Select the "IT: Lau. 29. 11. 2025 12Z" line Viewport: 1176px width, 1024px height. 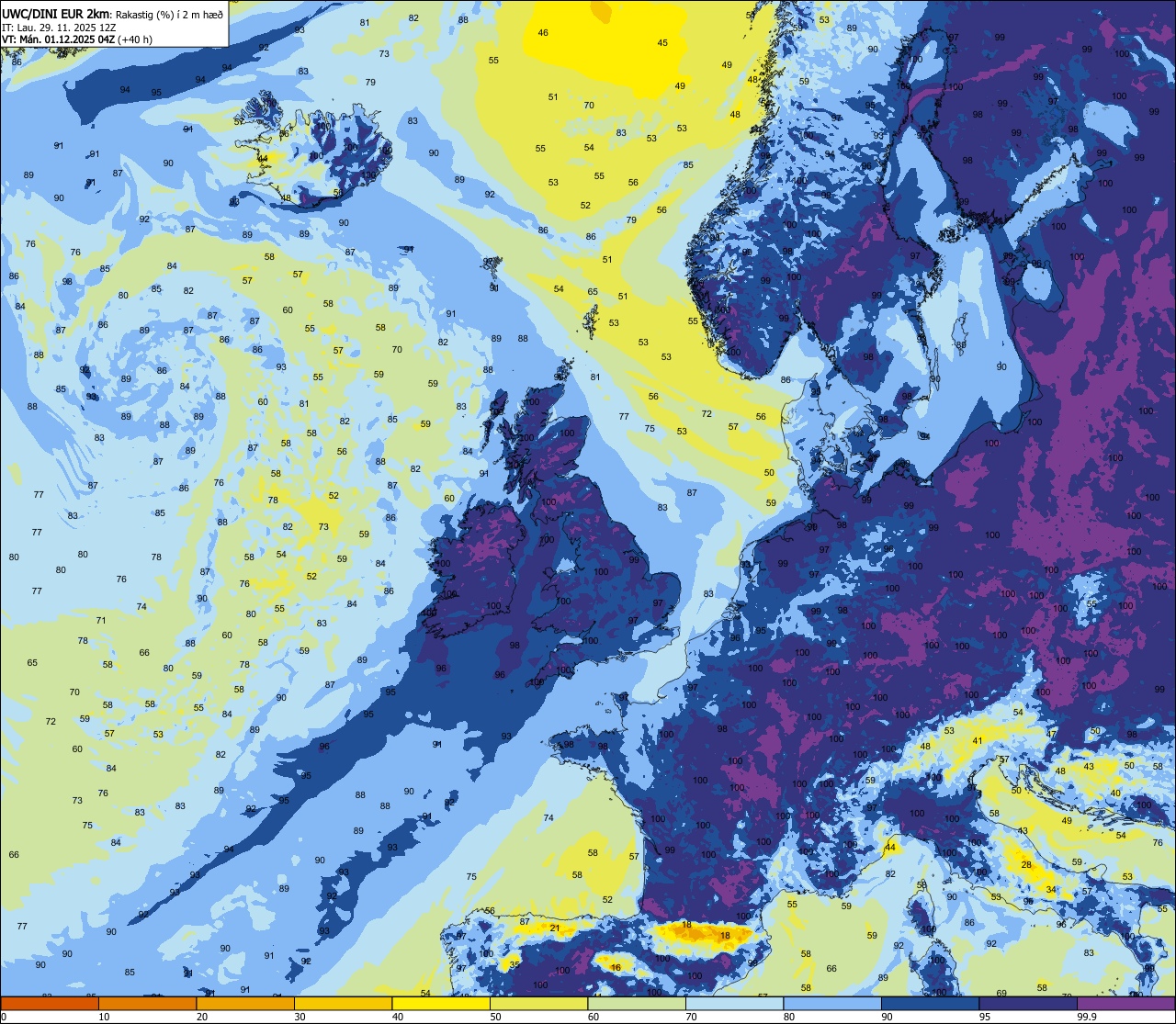pyautogui.click(x=59, y=28)
